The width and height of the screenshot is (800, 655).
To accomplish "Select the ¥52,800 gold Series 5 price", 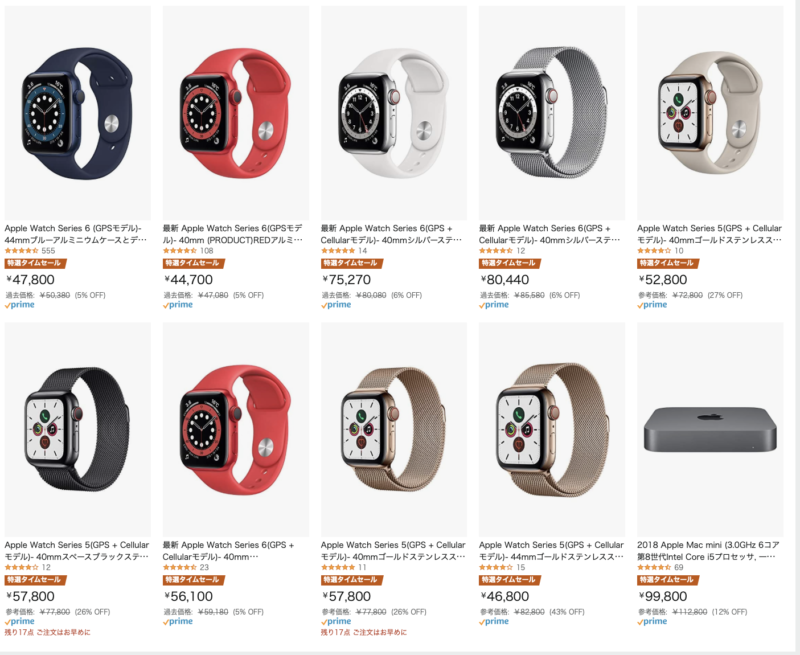I will [663, 280].
